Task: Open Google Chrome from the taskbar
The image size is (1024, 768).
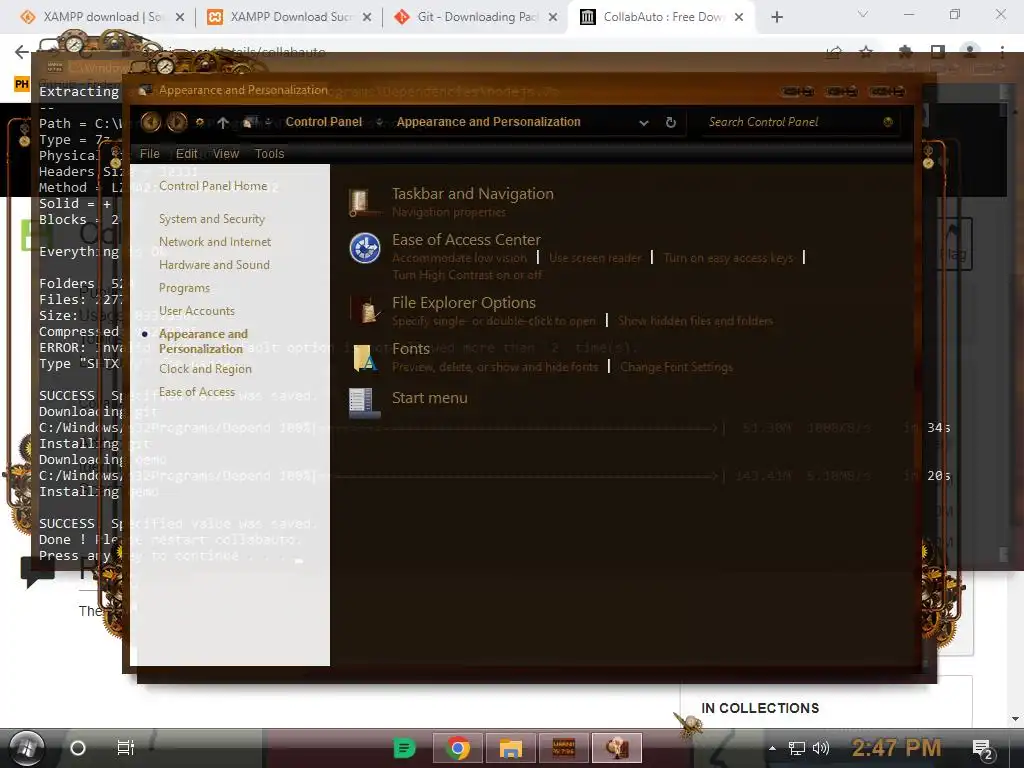Action: tap(458, 748)
